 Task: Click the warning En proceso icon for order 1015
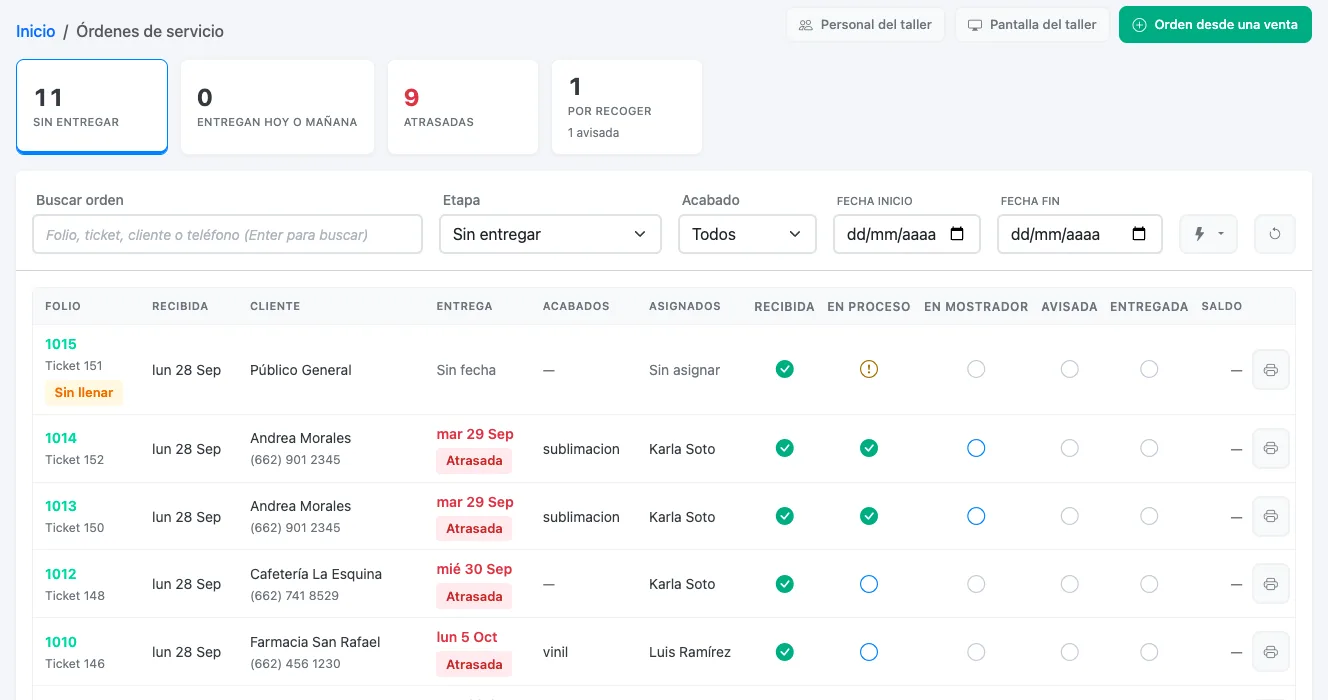tap(869, 369)
